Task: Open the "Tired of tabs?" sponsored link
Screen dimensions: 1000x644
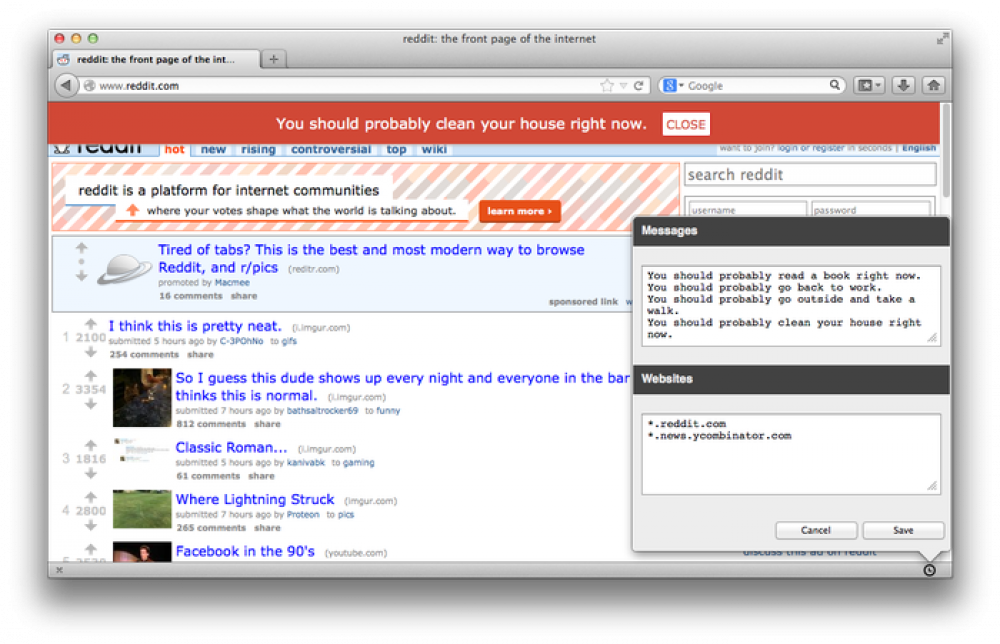Action: coord(371,258)
